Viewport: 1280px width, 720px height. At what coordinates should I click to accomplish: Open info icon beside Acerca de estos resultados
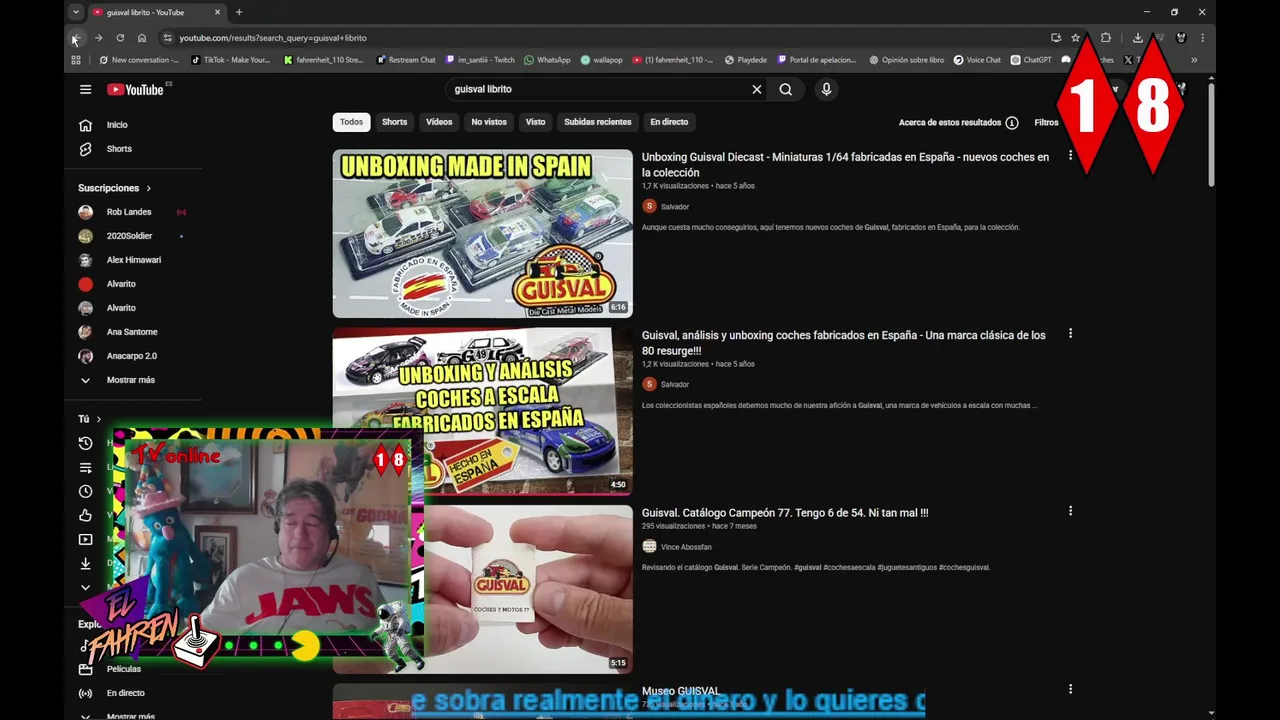(1012, 122)
